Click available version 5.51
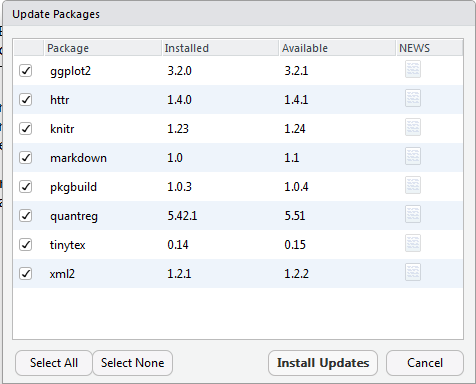This screenshot has width=476, height=384. (x=295, y=216)
